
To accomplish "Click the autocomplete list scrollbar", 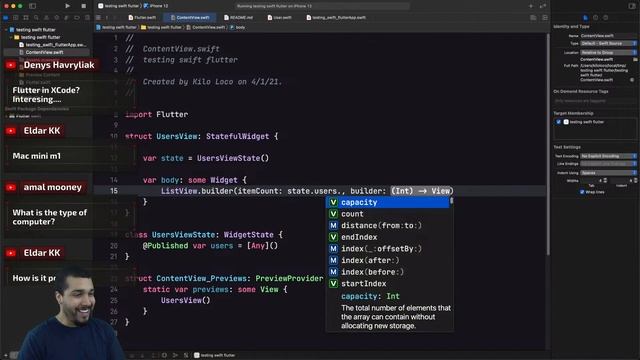I will 451,201.
